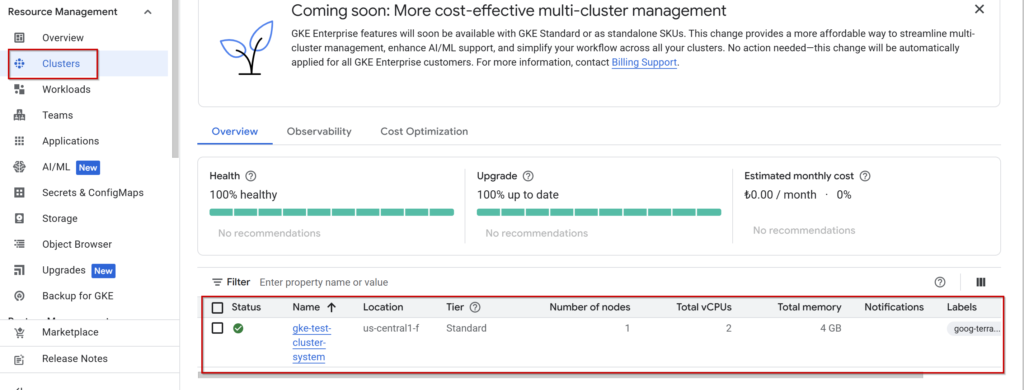Screen dimensions: 1024x390
Task: Open the gke-test-cluster-system cluster link
Action: tap(312, 343)
